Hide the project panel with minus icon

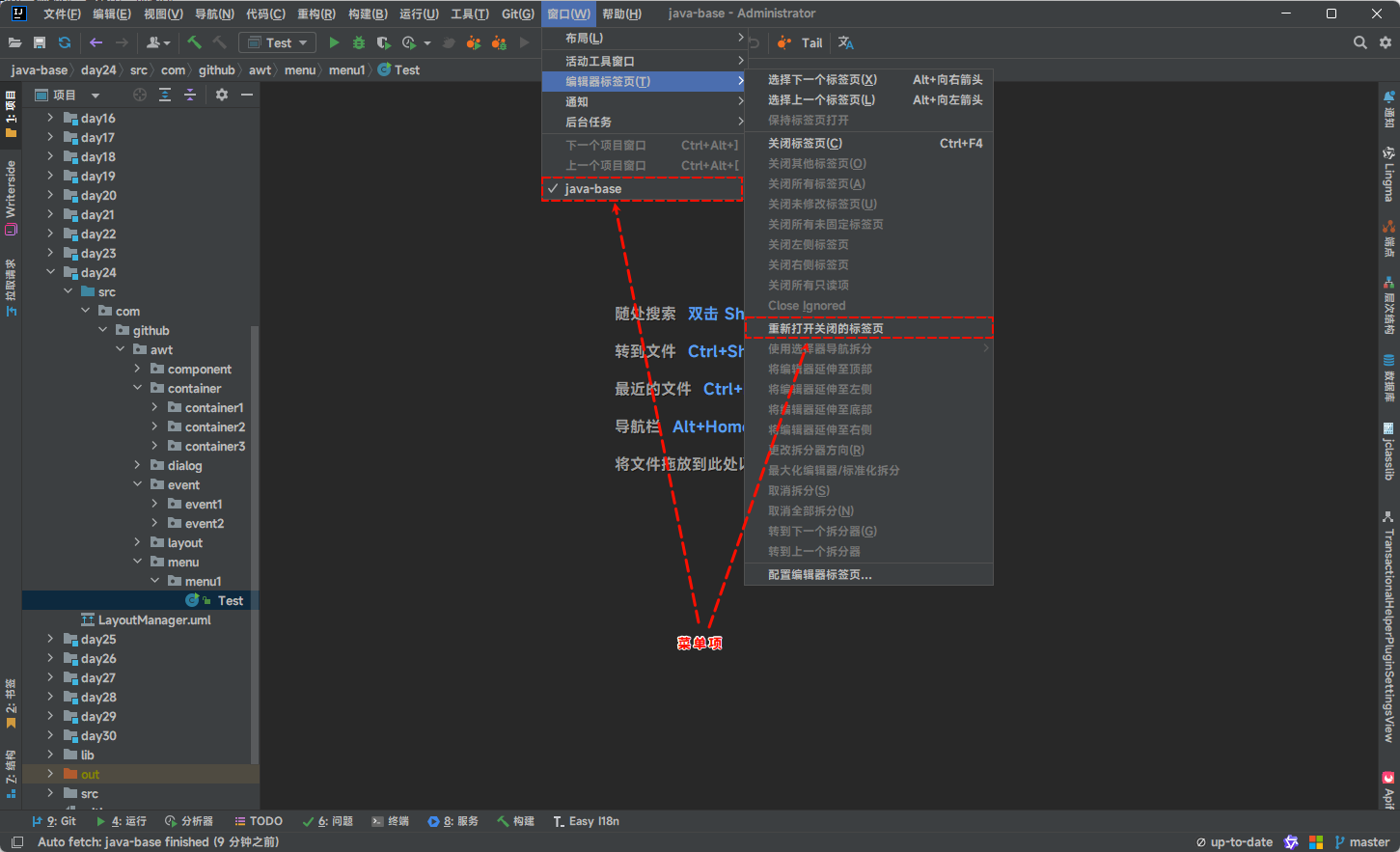click(247, 95)
